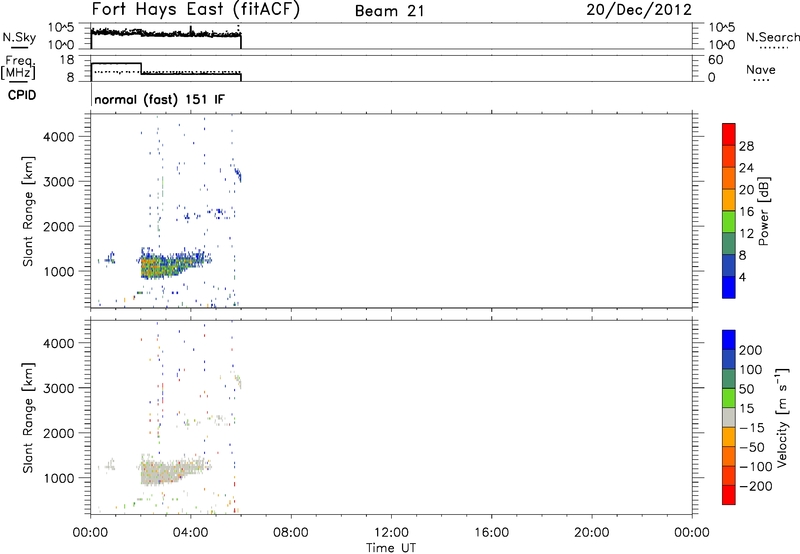Click the red top segment of Power color bar

(729, 134)
